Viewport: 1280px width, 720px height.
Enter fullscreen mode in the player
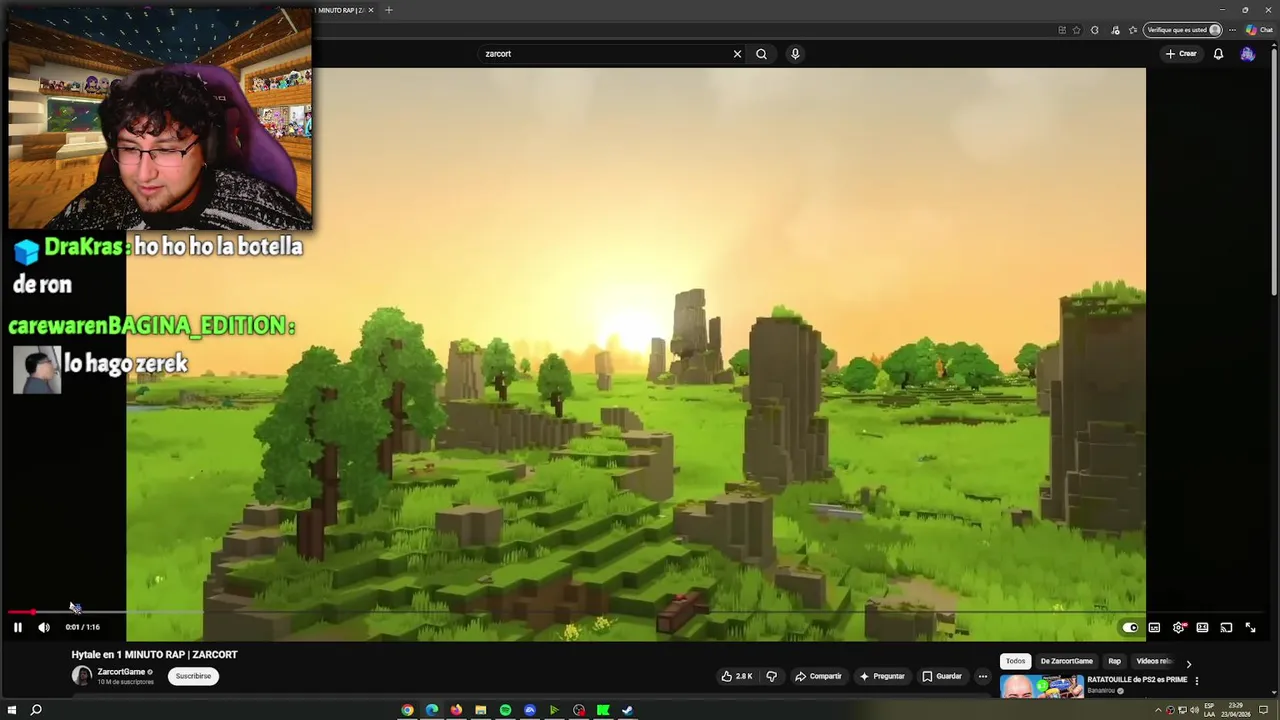click(x=1250, y=627)
